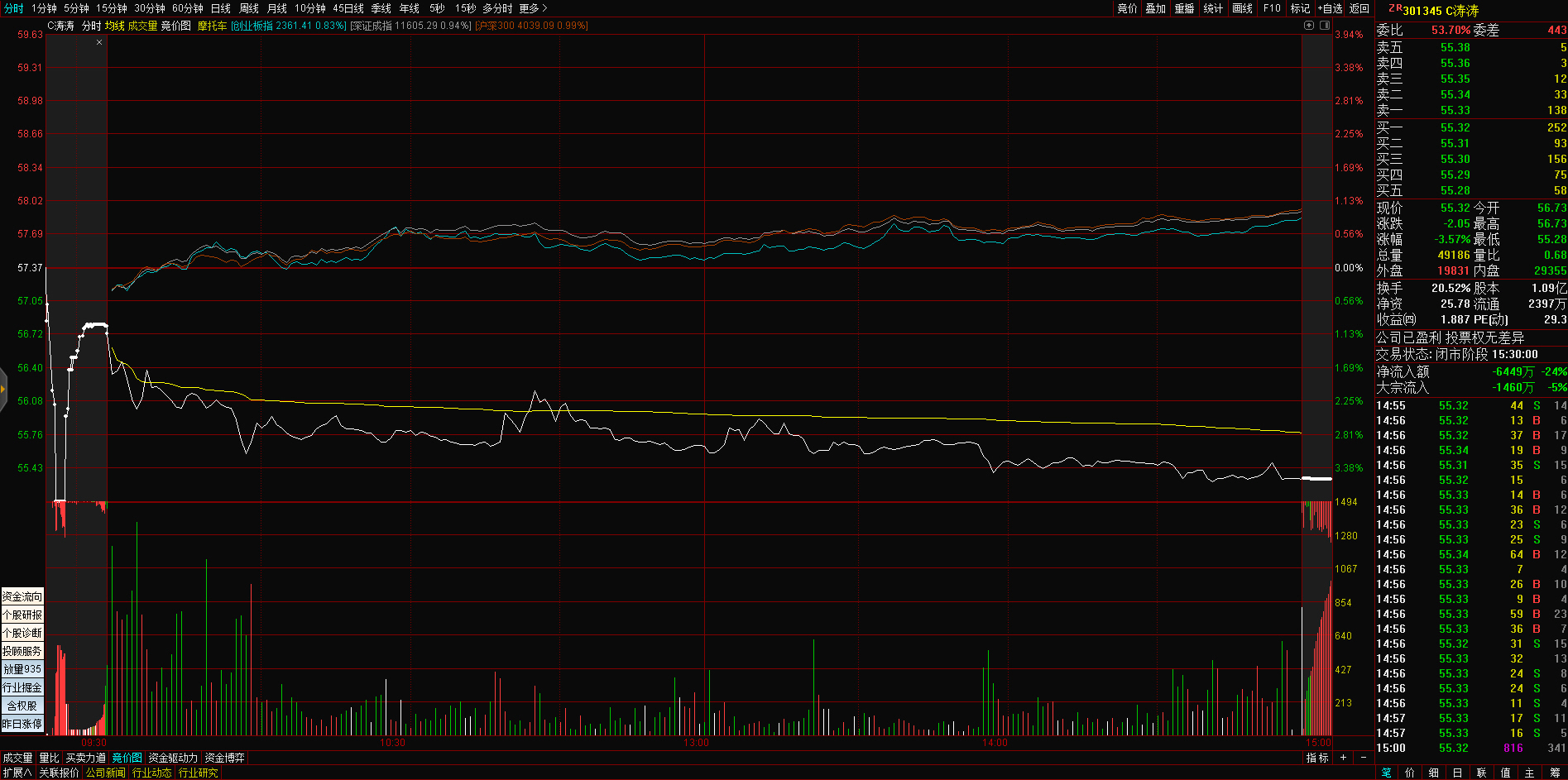The height and width of the screenshot is (780, 1568).
Task: Switch to the 日线 daily chart tab
Action: point(221,8)
